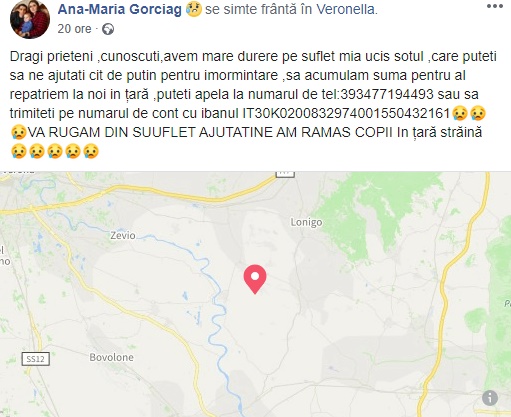511x417 pixels.
Task: Click the Lonigo label on the map
Action: click(306, 222)
